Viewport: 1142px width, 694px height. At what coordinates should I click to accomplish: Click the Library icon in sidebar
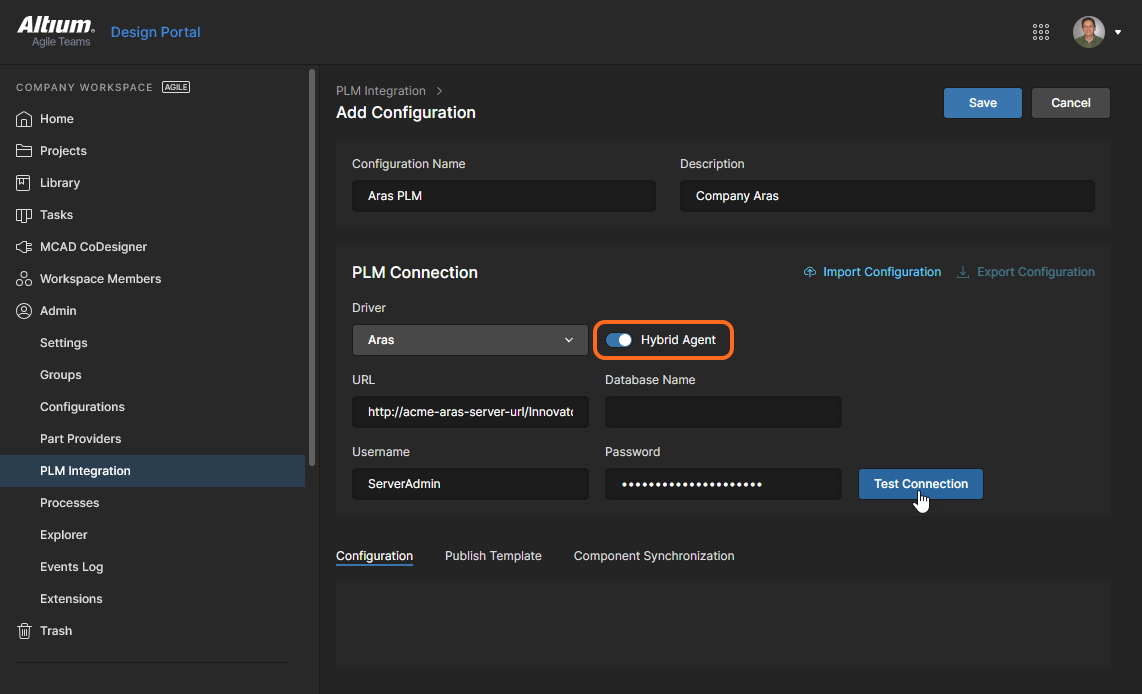[x=24, y=183]
